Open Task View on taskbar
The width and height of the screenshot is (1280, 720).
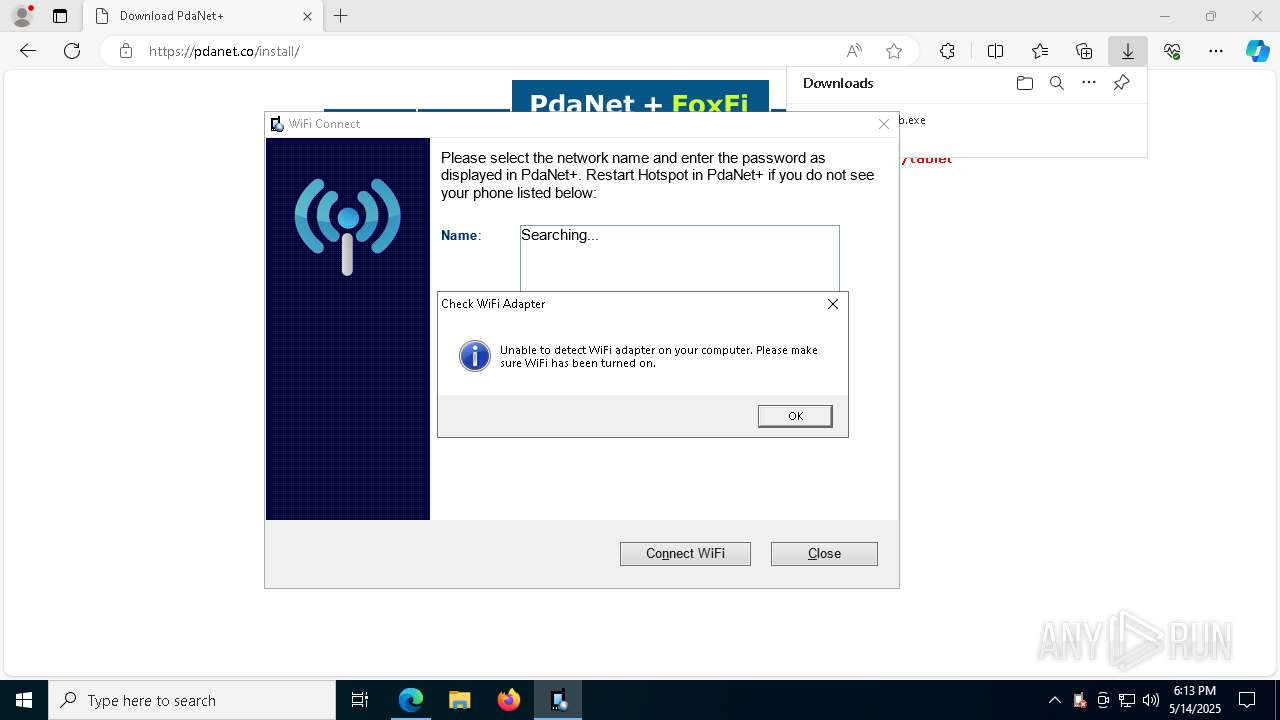(360, 700)
